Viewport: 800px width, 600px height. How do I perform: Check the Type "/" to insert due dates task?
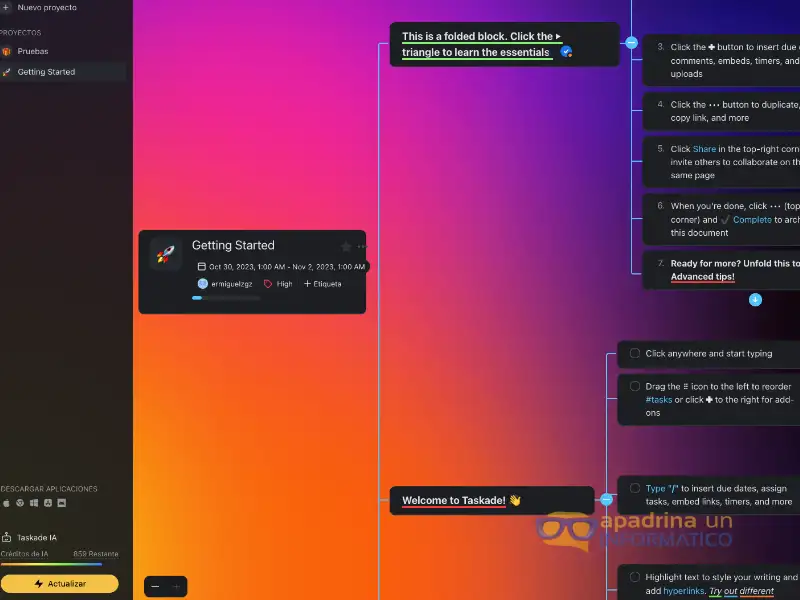pos(635,488)
